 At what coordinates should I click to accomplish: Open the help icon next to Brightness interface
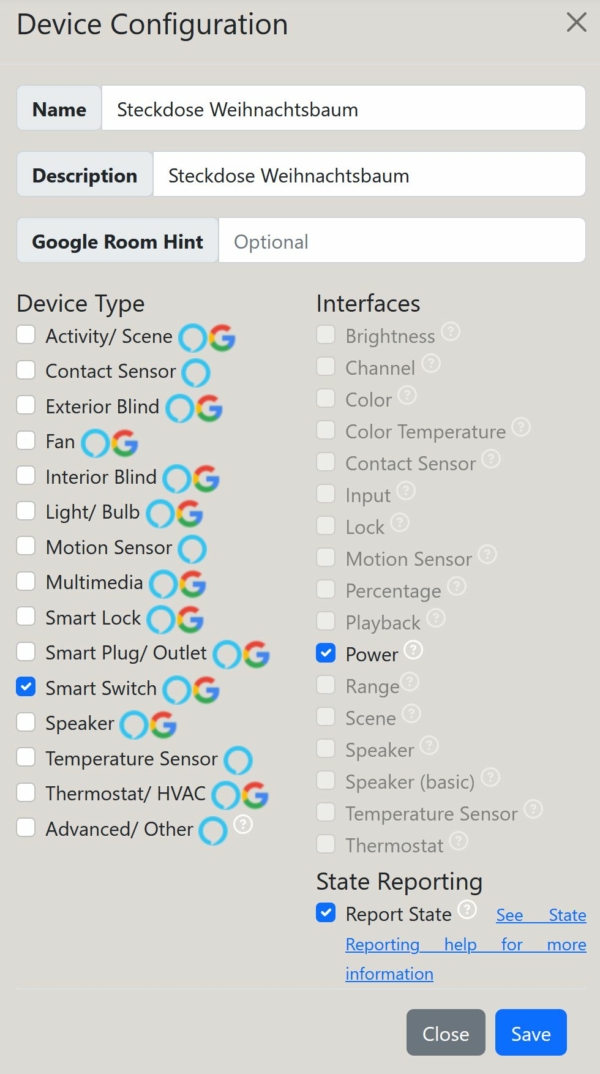coord(448,333)
